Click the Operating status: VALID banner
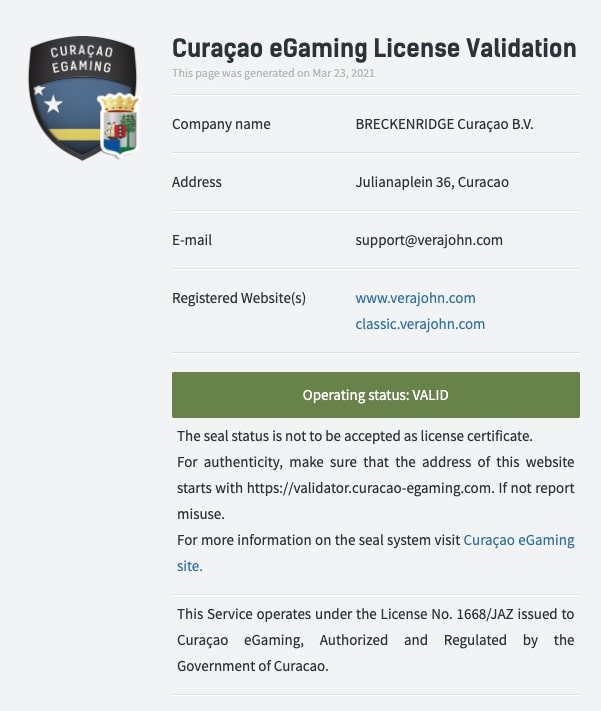This screenshot has width=601, height=711. (x=376, y=395)
